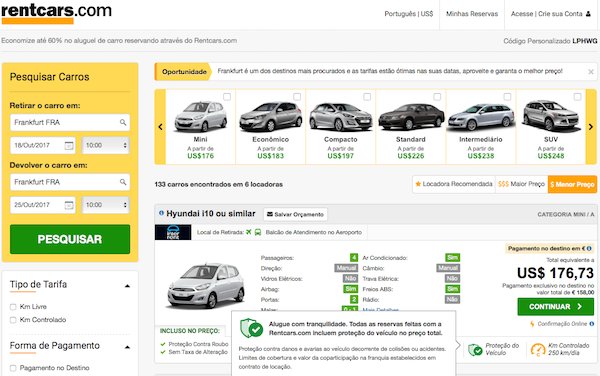Click the US$ 176,73 total price

click(555, 273)
